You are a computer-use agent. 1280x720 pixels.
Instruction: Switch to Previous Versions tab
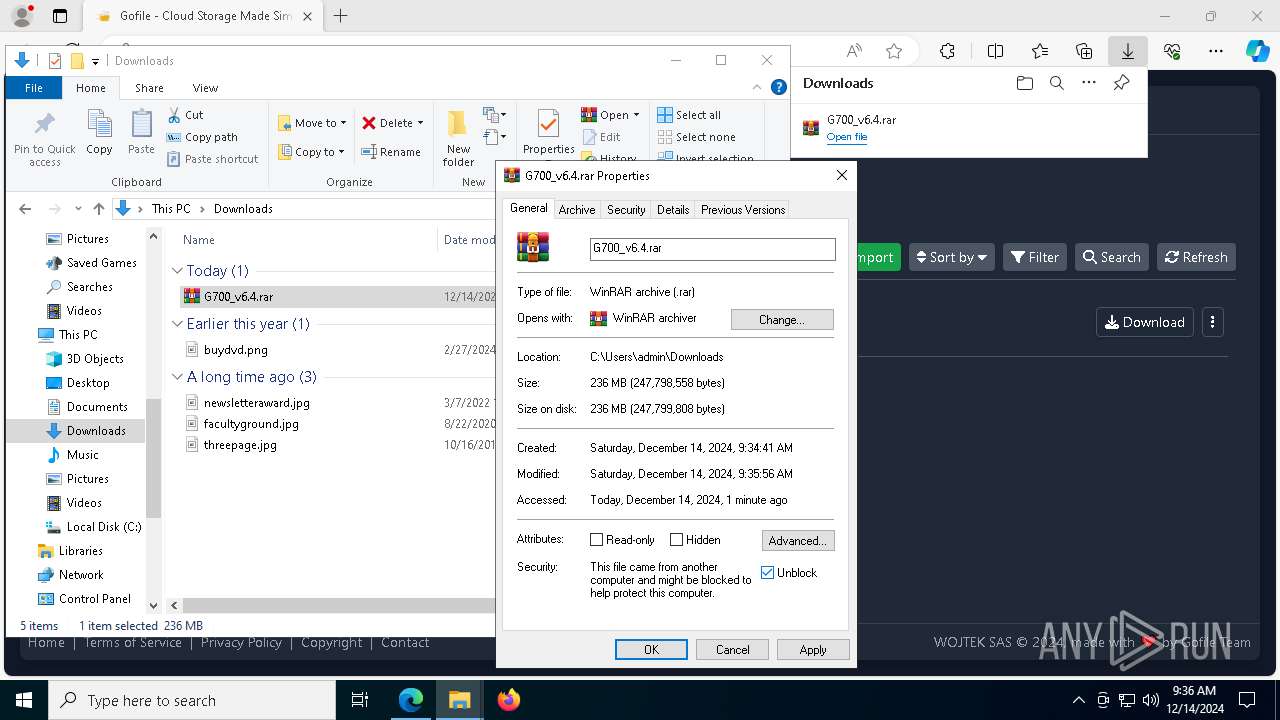pos(743,210)
